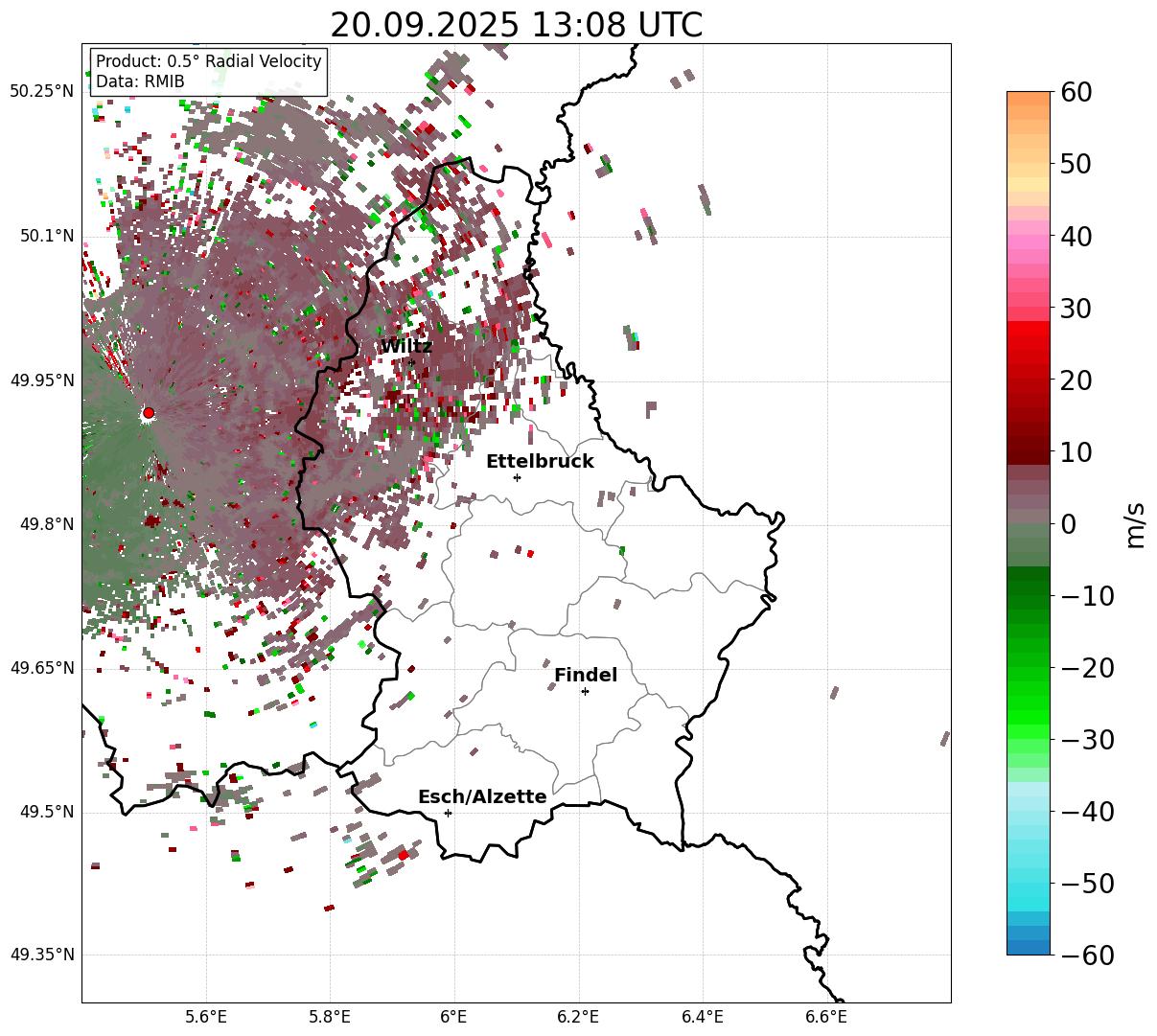Click the Findel location label
The height and width of the screenshot is (1036, 1157).
[586, 675]
